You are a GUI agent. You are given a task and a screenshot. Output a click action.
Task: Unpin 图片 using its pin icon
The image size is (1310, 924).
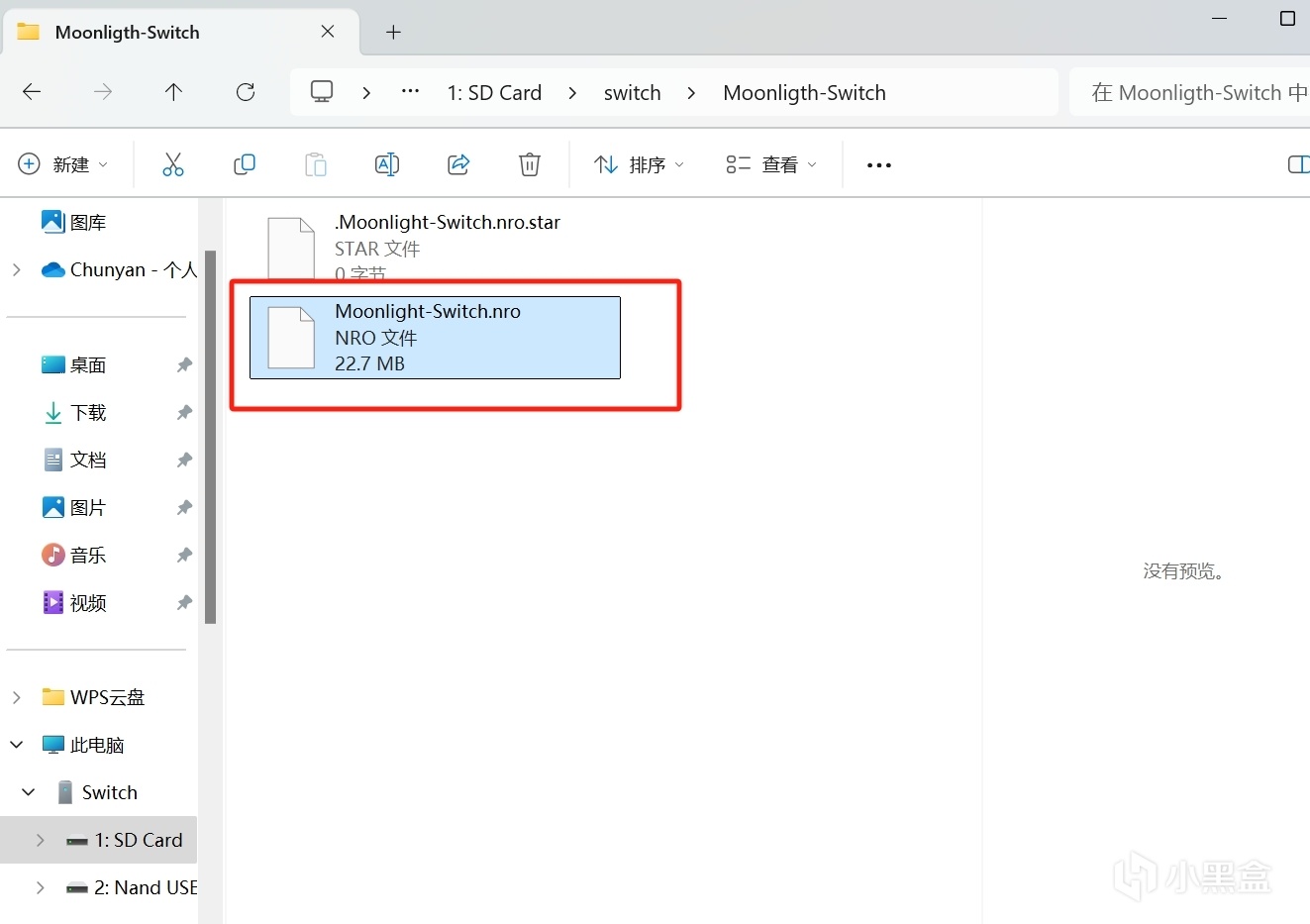pos(184,508)
